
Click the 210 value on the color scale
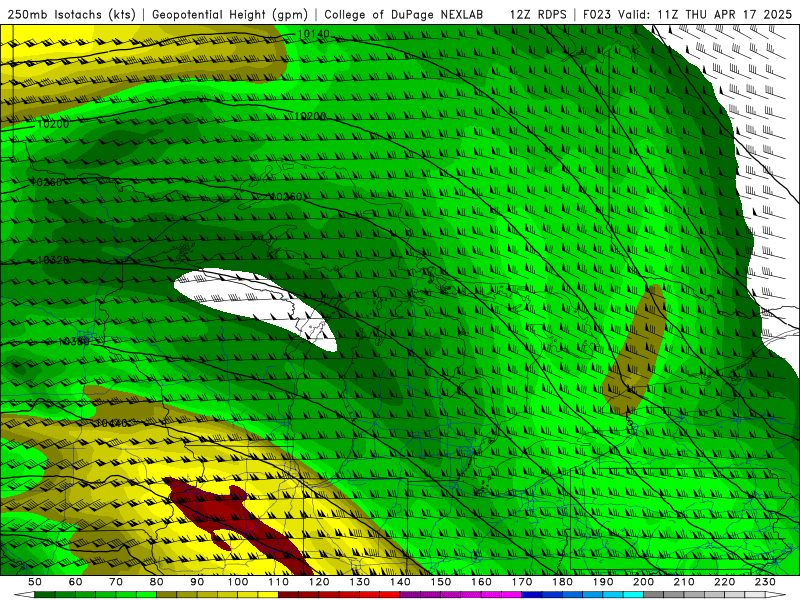click(x=685, y=582)
